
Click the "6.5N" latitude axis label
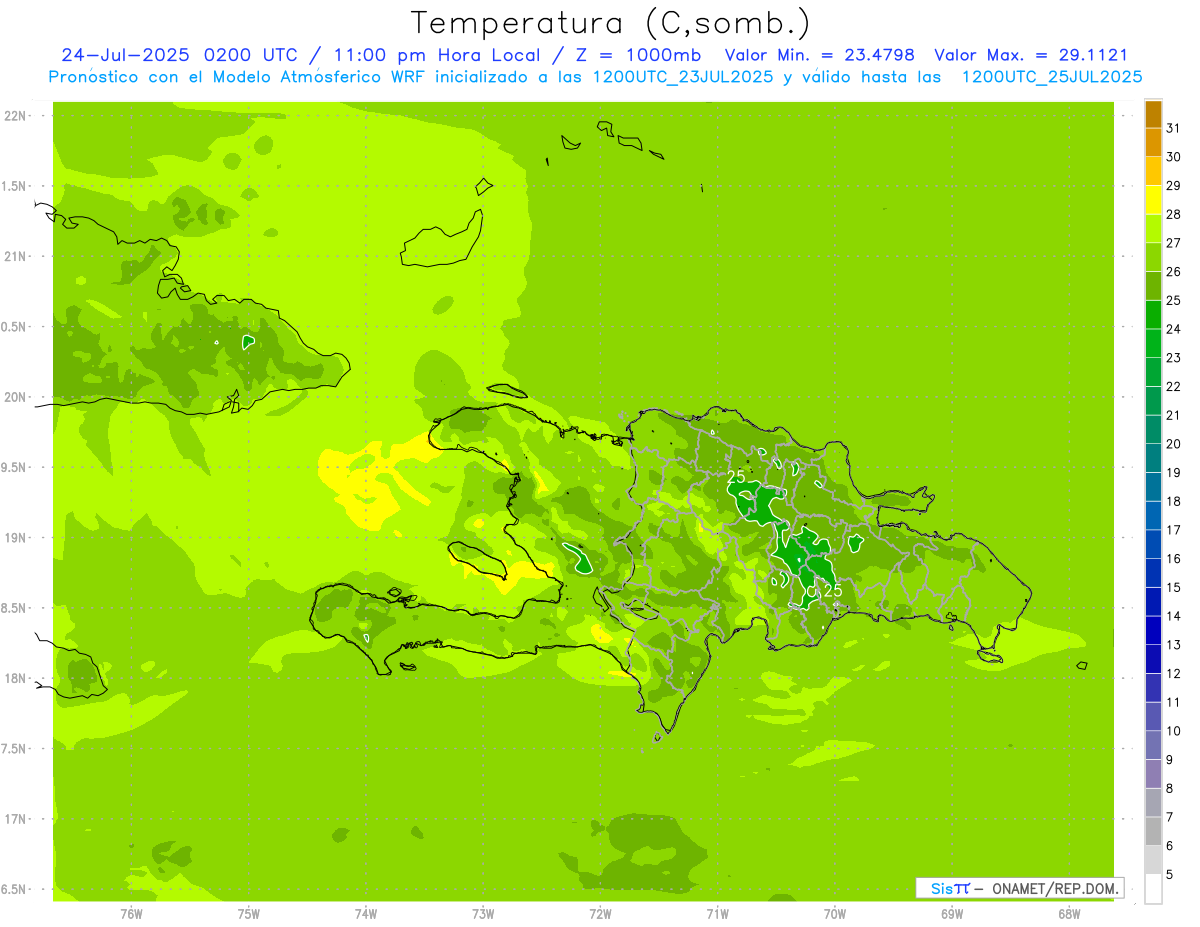15,889
